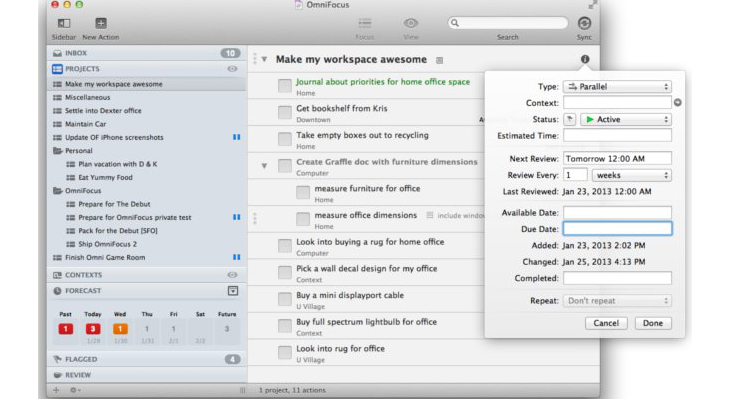
Task: Select the Today forecast badge
Action: (93, 329)
